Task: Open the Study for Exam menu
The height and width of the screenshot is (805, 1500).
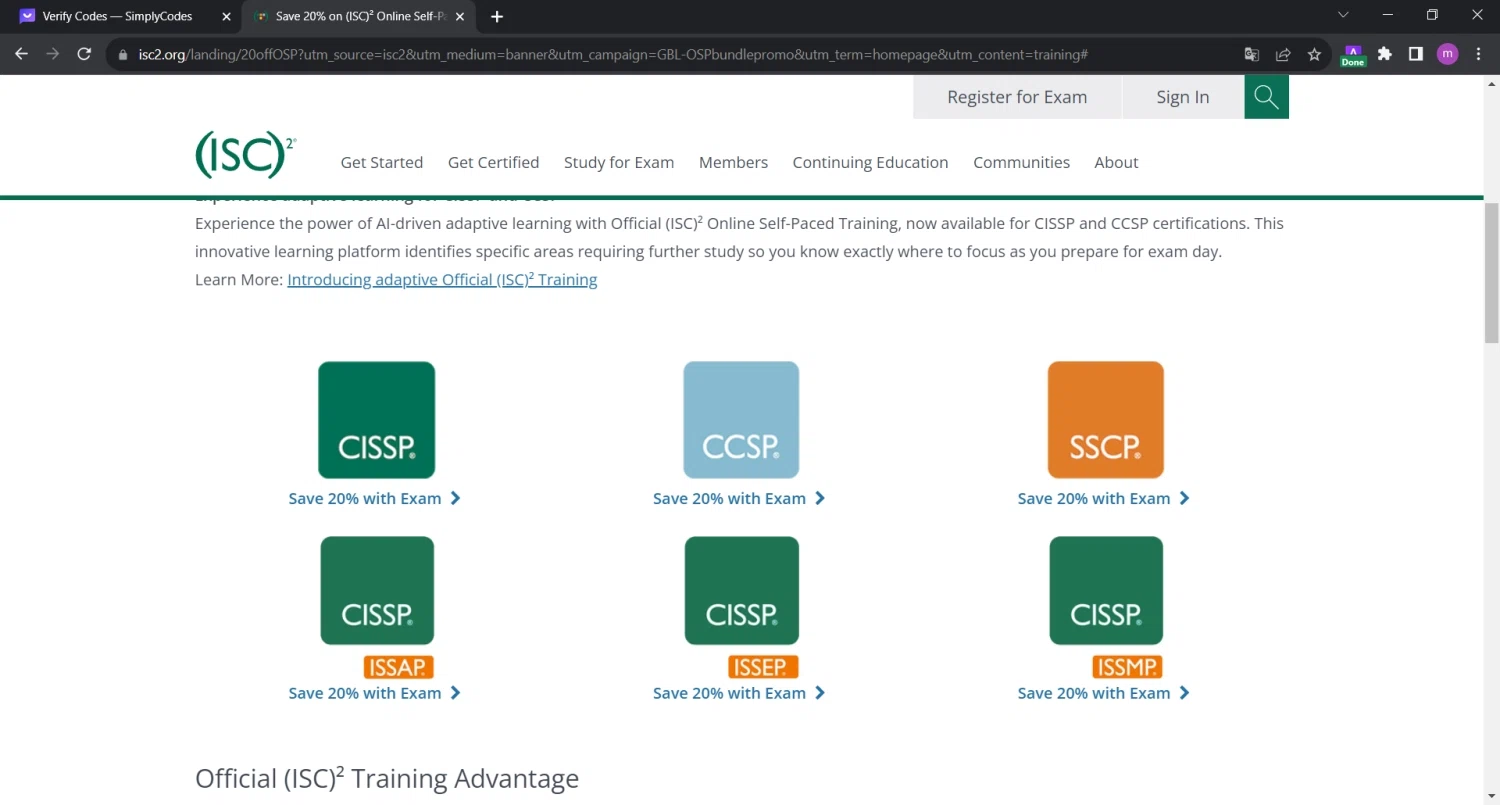Action: tap(619, 162)
